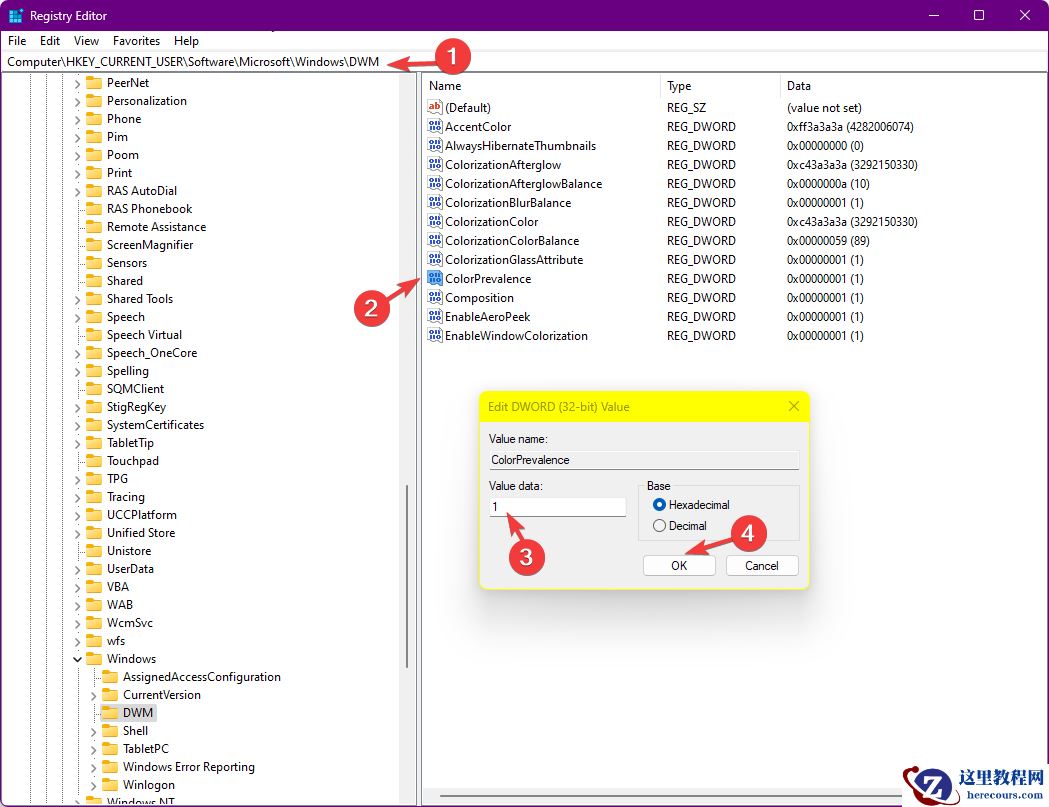Expand the UserData key
The height and width of the screenshot is (807, 1049).
[78, 570]
